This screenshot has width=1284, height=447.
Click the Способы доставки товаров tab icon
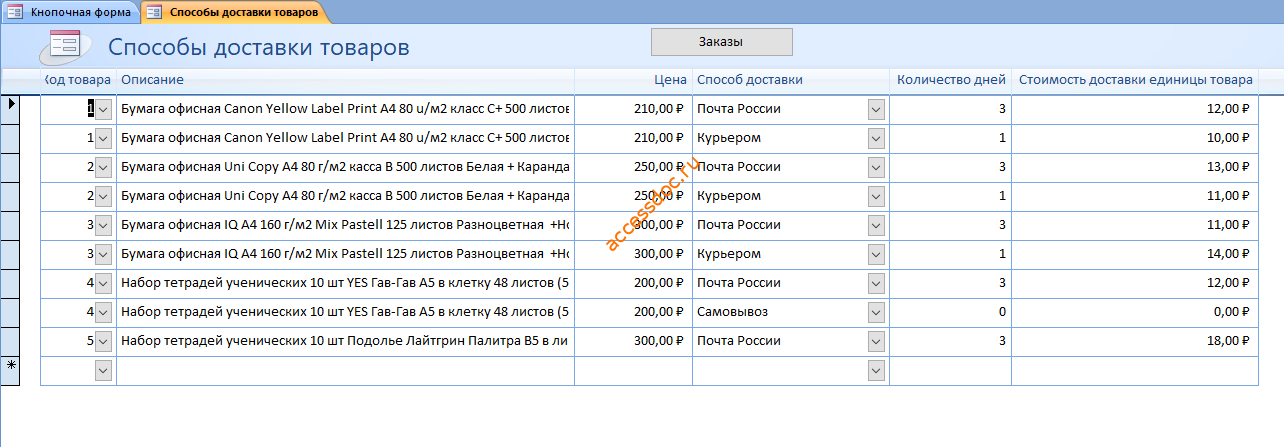(x=155, y=13)
